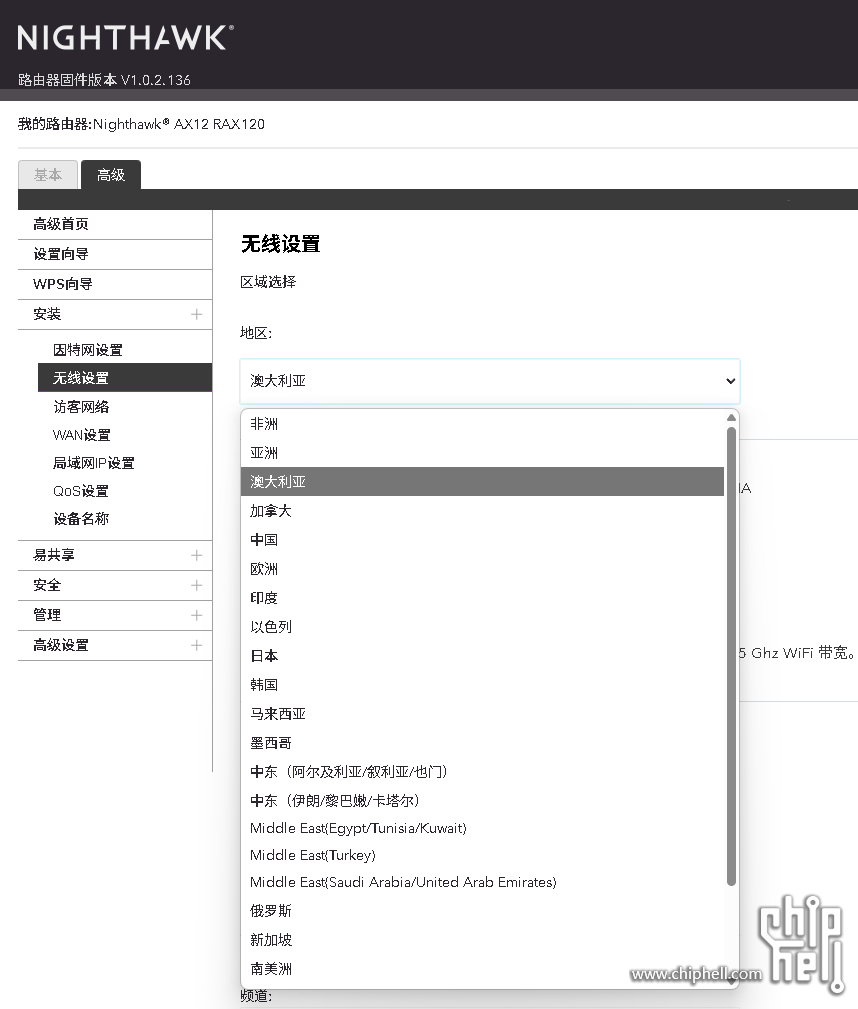Open WAN设置 page
This screenshot has width=858, height=1009.
(82, 435)
